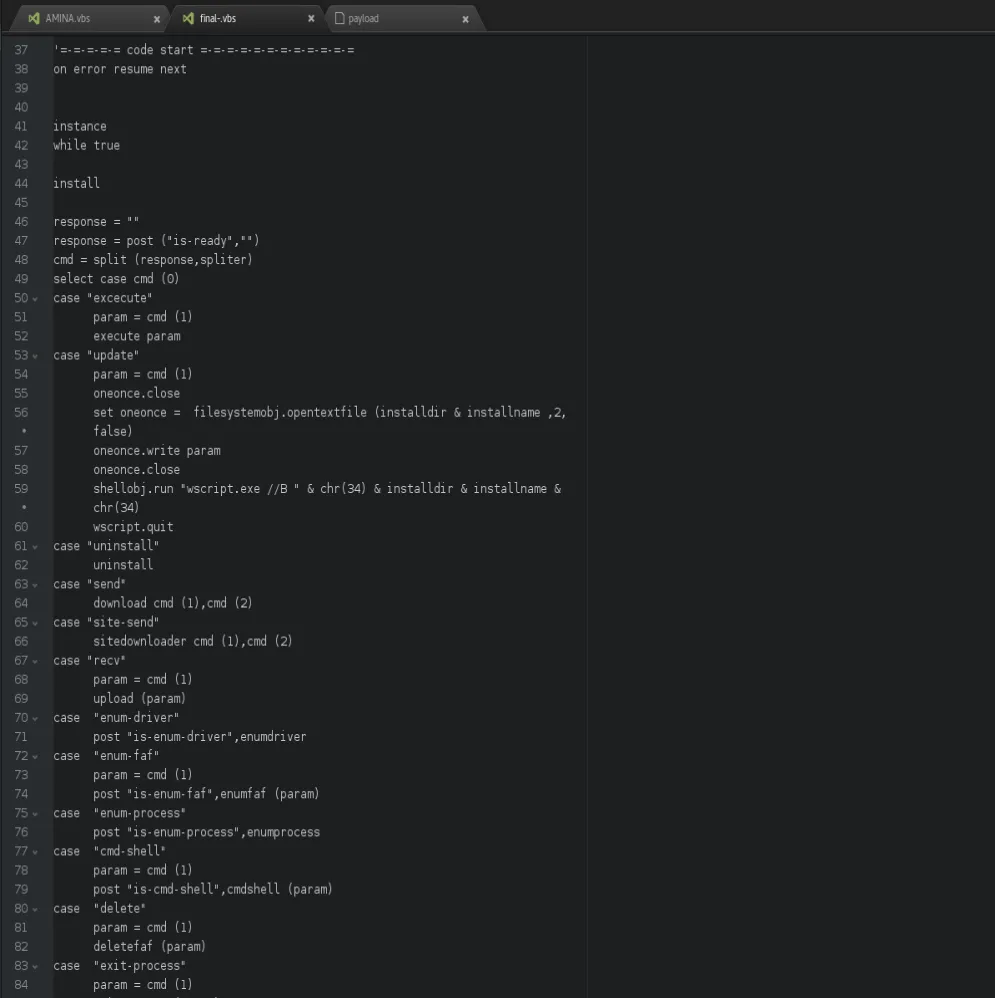This screenshot has height=998, width=995.
Task: Click 'post "is-cmd-shell",cmdshell (param)' line
Action: pyautogui.click(x=213, y=890)
